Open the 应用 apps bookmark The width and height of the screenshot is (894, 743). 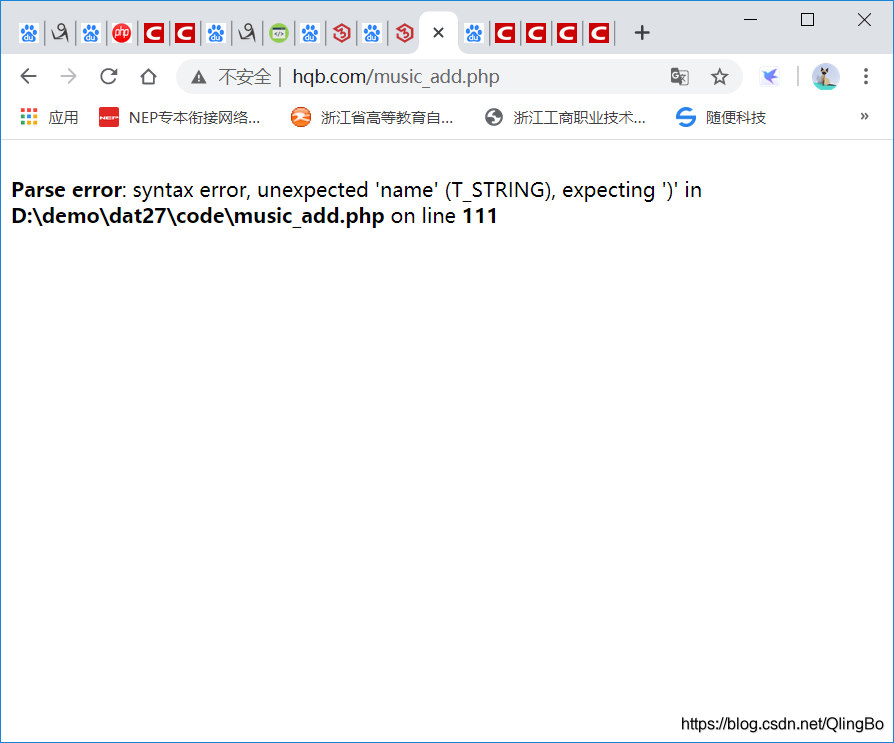click(x=49, y=117)
